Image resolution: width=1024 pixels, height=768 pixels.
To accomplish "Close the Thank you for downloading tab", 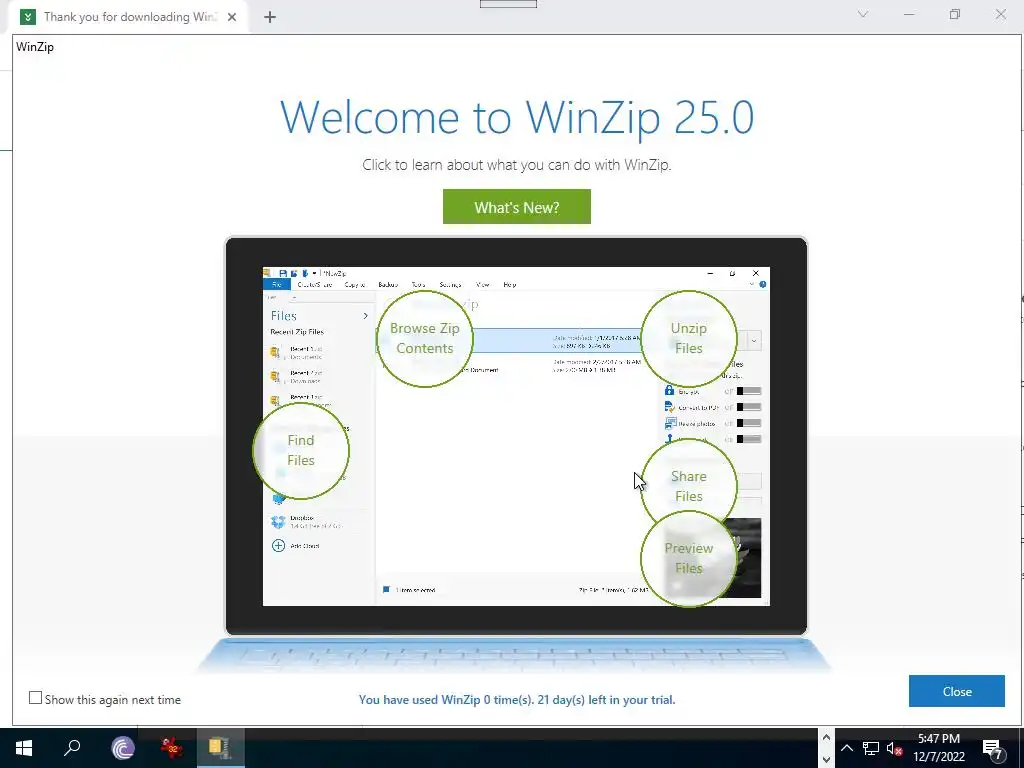I will [x=232, y=17].
